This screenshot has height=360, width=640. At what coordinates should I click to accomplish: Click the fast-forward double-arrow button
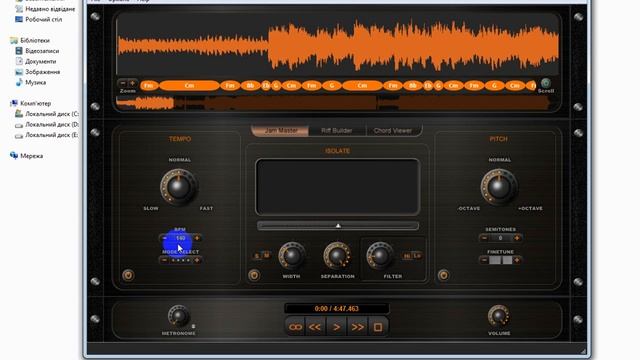coord(357,327)
